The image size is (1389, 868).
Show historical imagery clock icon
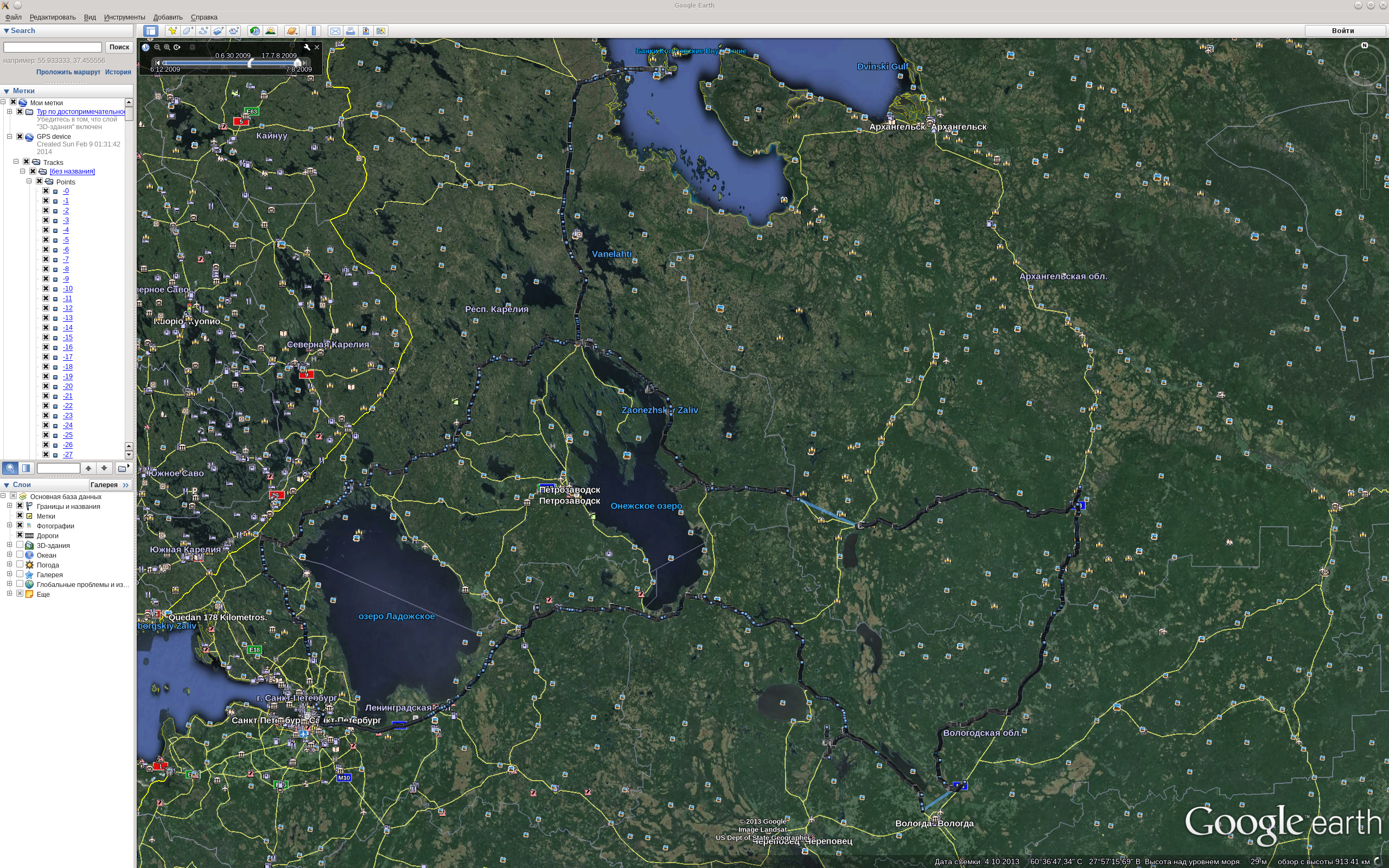click(x=255, y=31)
